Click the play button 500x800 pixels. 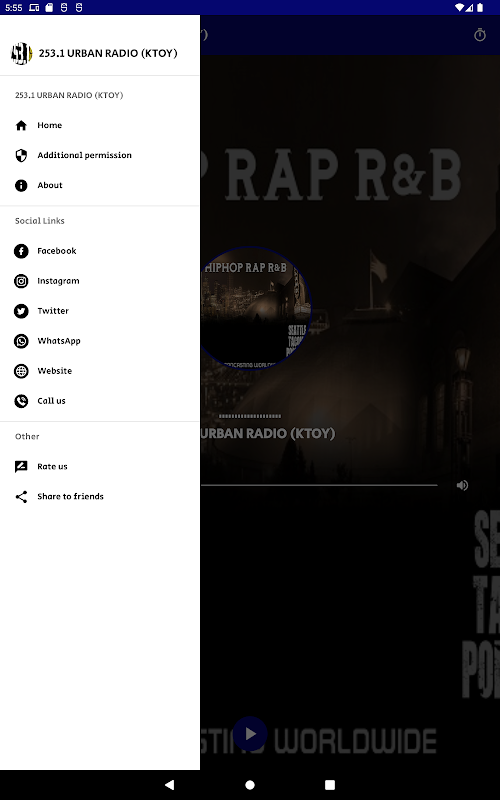click(250, 734)
